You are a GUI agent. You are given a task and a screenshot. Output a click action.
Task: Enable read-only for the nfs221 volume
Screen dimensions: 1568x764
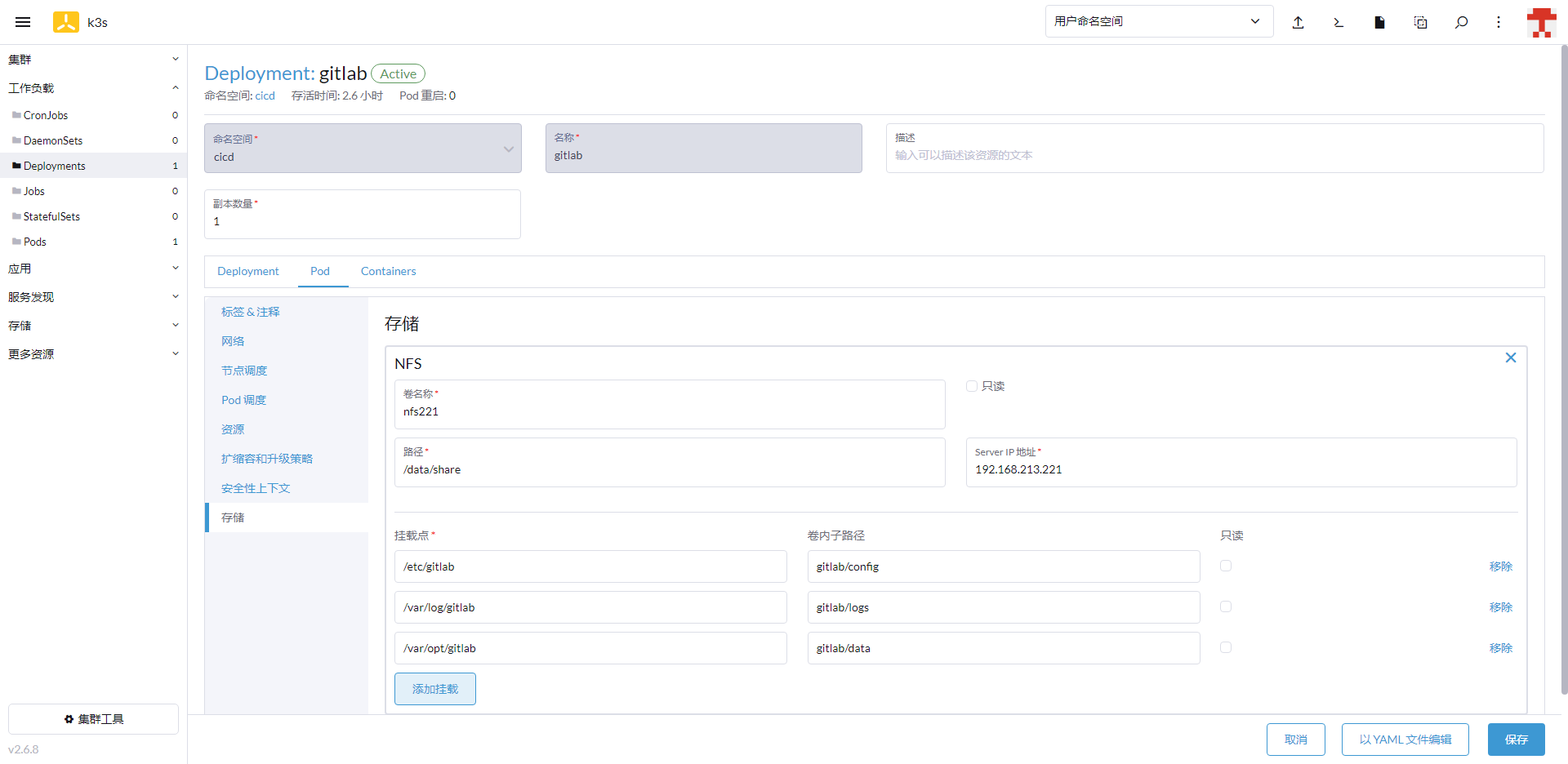(x=972, y=386)
